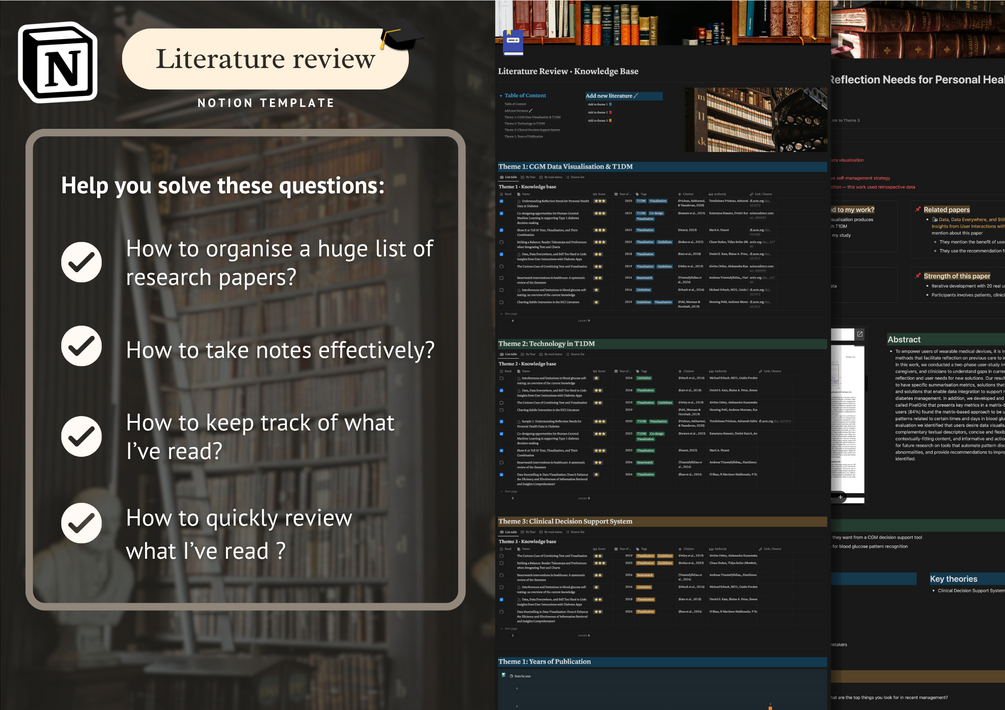Tick Read for Smartwatch interventions row, Theme 1
1005x710 pixels.
coord(501,278)
